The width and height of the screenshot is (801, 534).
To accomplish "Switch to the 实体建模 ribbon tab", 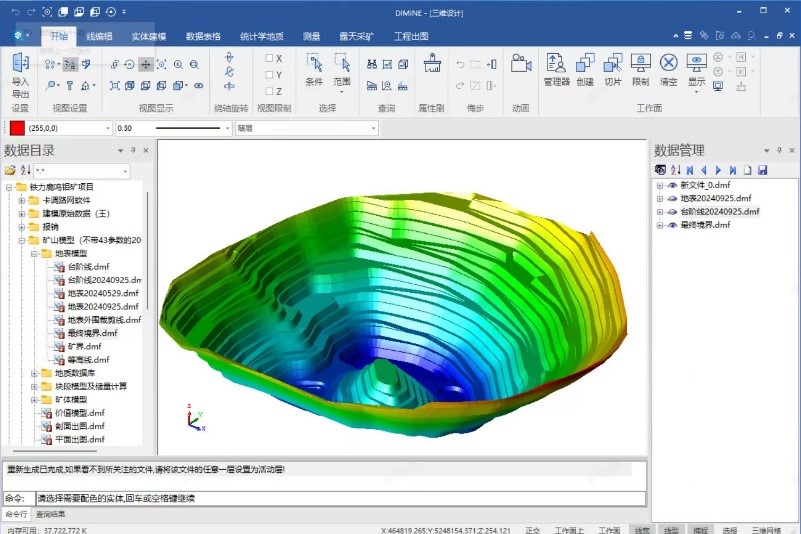I will (149, 36).
